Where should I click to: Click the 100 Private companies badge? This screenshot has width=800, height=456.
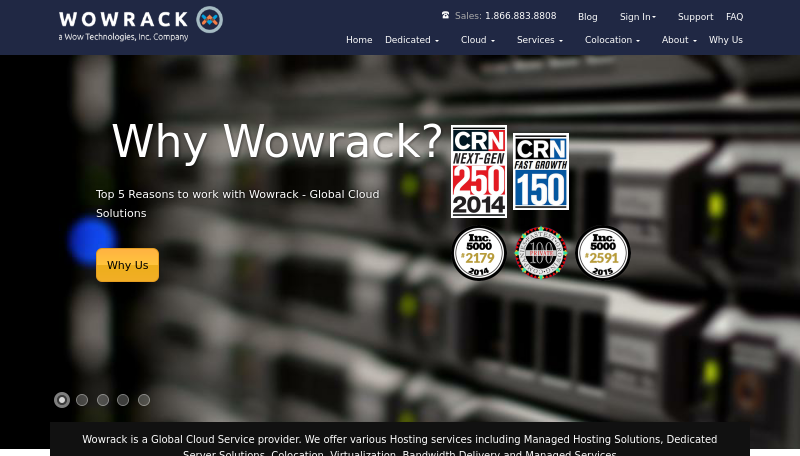pos(541,253)
